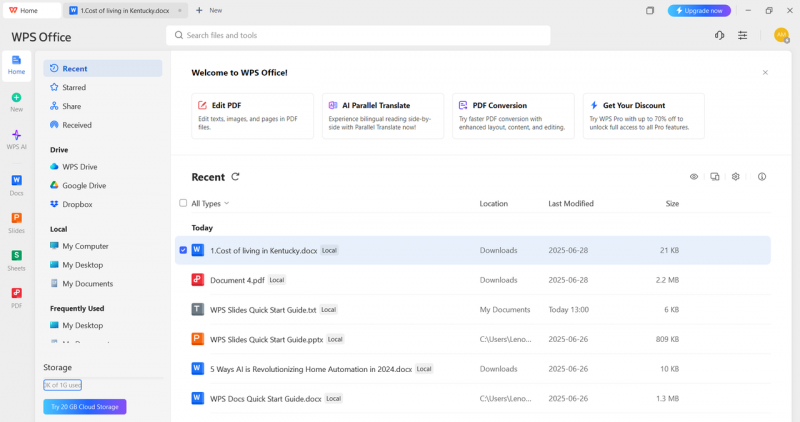The image size is (800, 422).
Task: Click the pptx icon of WPS Slides Quick Start Guide
Action: (197, 339)
